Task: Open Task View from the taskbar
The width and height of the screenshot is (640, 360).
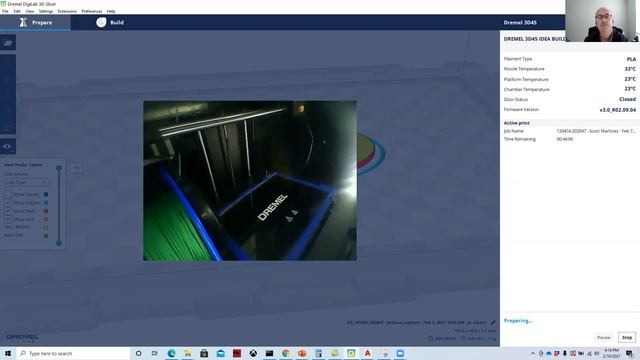Action: click(x=155, y=353)
